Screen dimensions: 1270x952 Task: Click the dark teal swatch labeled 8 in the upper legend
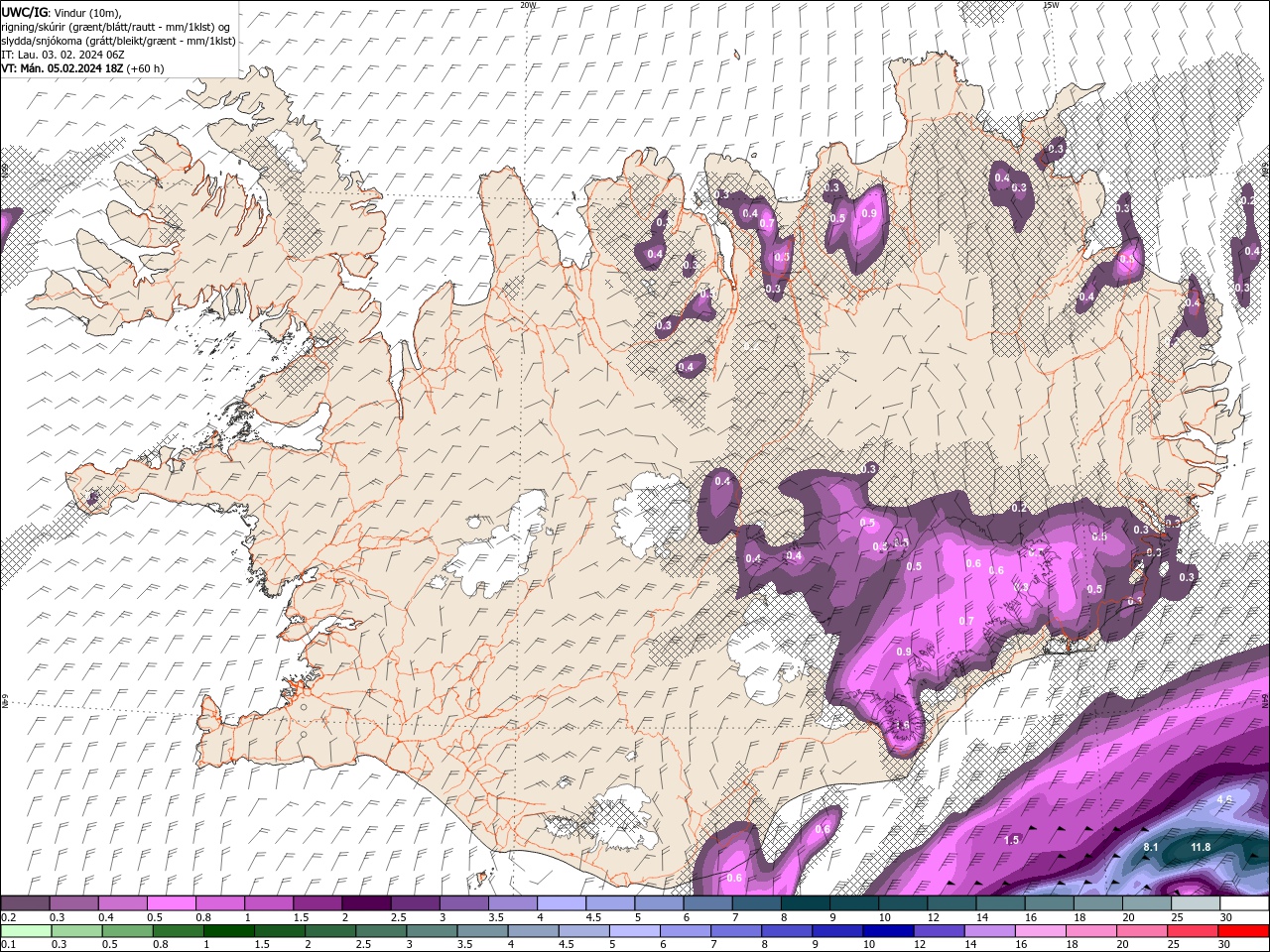805,903
